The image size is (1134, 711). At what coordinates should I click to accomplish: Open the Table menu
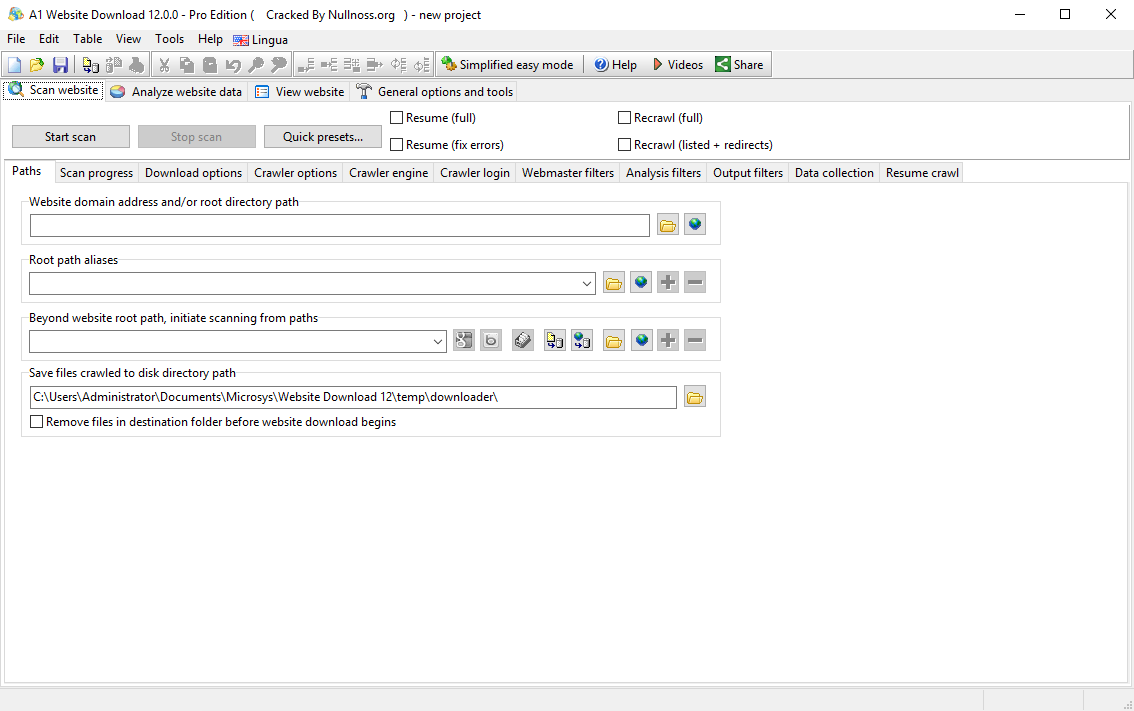(88, 39)
